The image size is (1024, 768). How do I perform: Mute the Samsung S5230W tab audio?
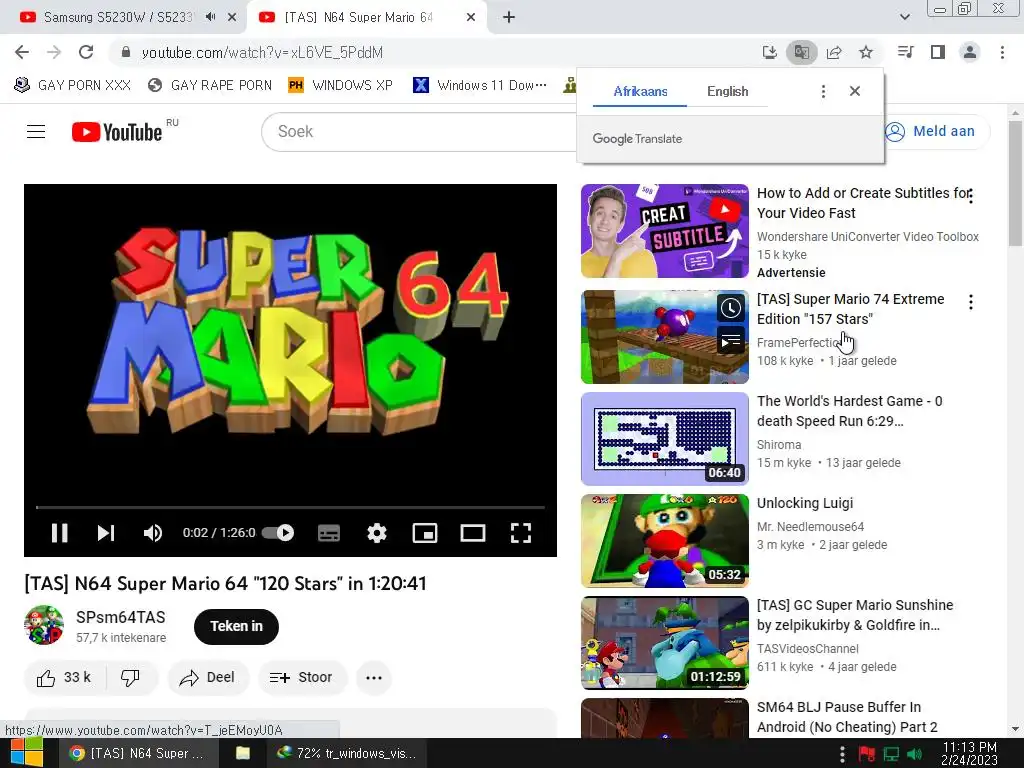210,18
